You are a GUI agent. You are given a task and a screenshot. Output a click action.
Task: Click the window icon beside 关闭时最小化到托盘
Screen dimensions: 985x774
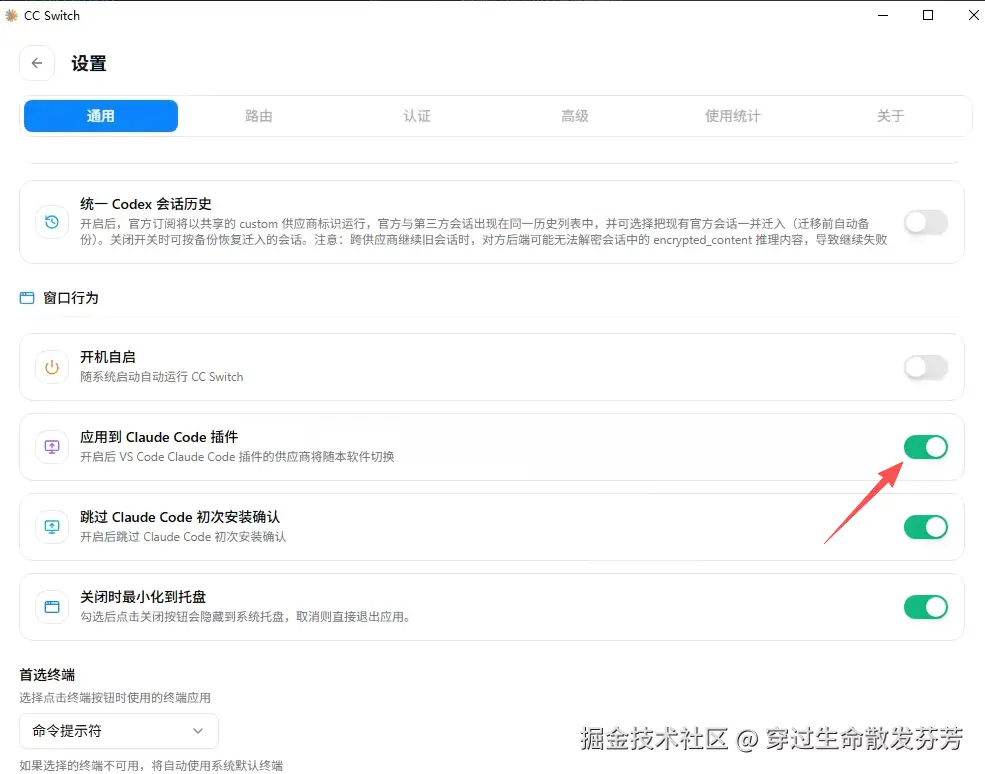click(x=52, y=607)
